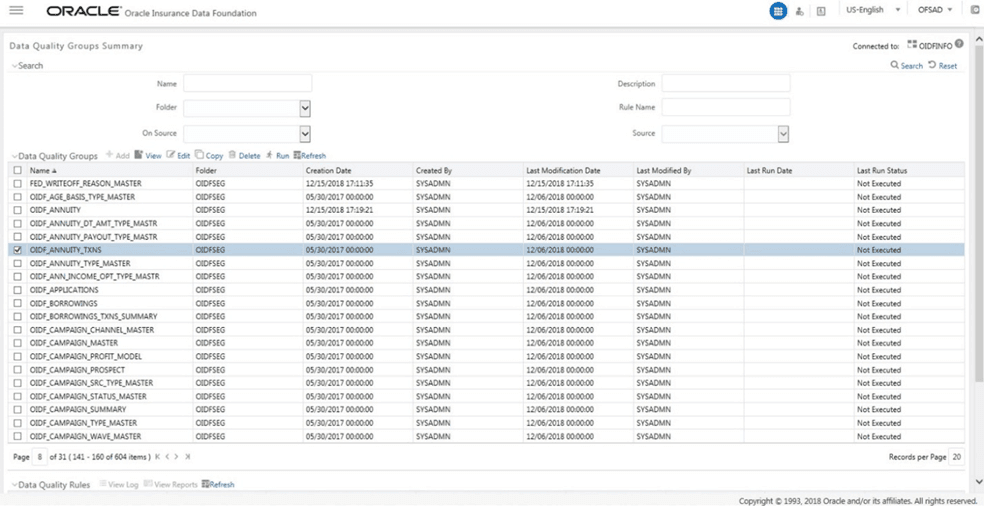Focus the Rule Name search field
The image size is (984, 506).
point(726,107)
